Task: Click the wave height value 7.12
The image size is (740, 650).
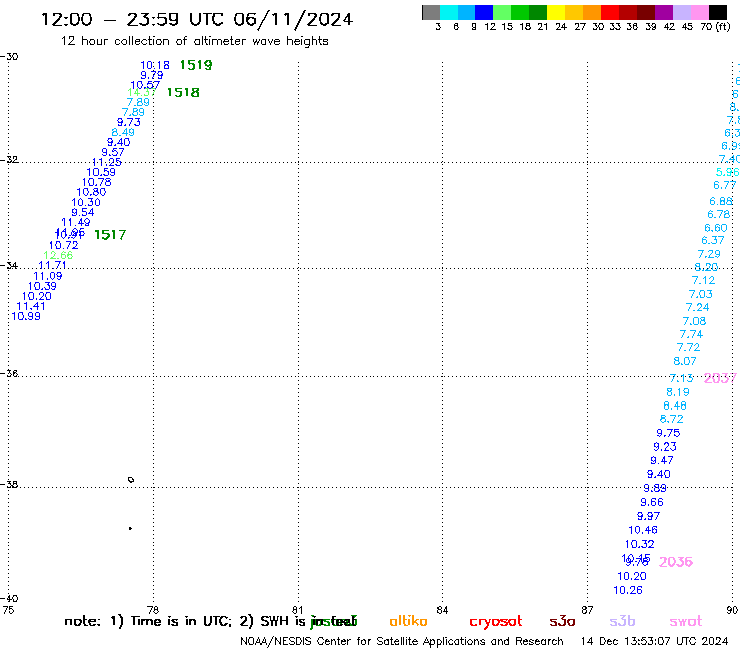Action: [x=703, y=280]
